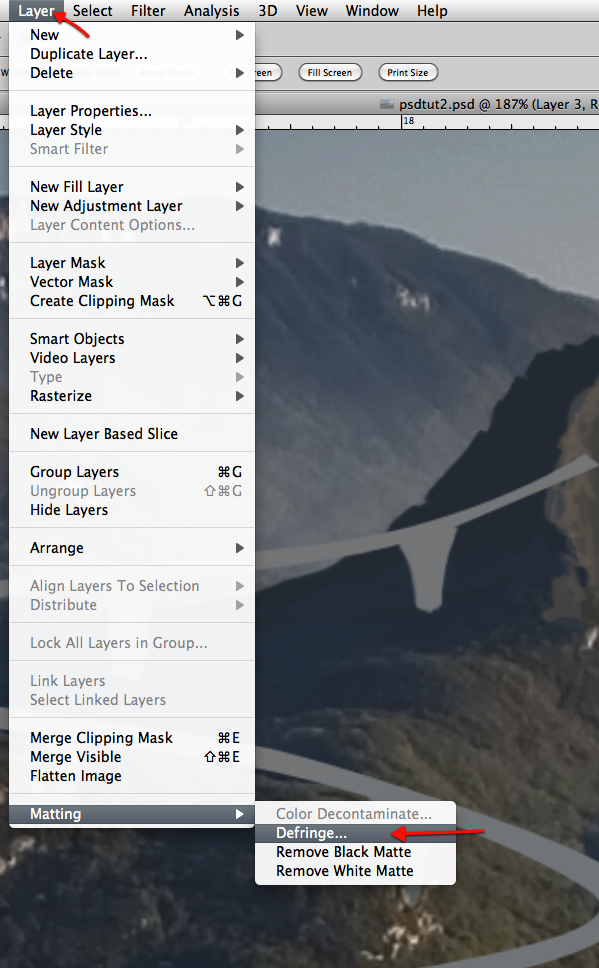The image size is (599, 968).
Task: Expand the Smart Objects submenu
Action: pyautogui.click(x=132, y=339)
